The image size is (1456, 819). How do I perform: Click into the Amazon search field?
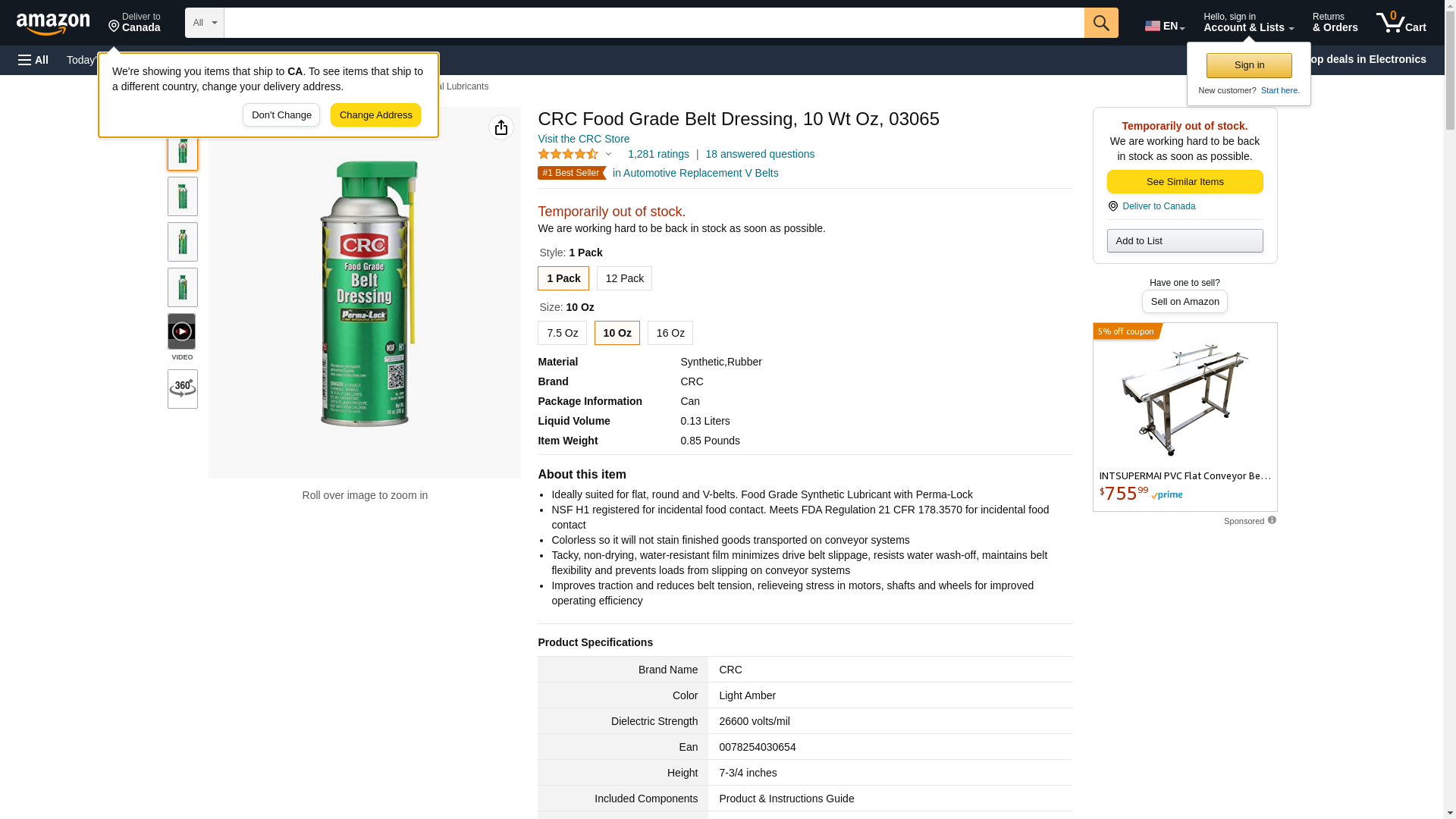654,23
